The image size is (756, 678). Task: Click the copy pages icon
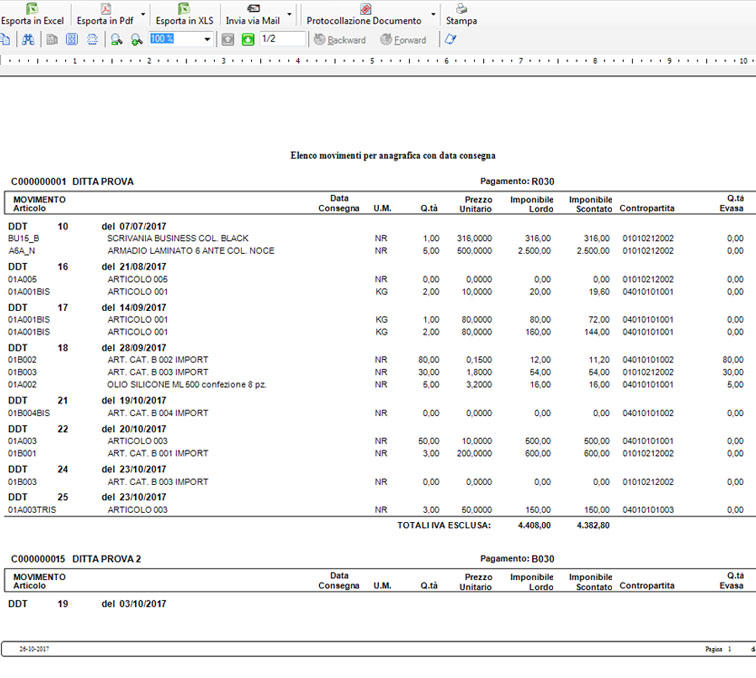pos(5,40)
